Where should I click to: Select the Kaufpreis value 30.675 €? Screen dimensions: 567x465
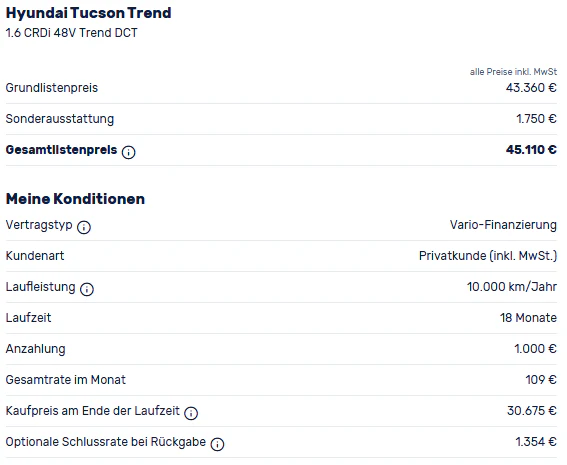tap(532, 411)
